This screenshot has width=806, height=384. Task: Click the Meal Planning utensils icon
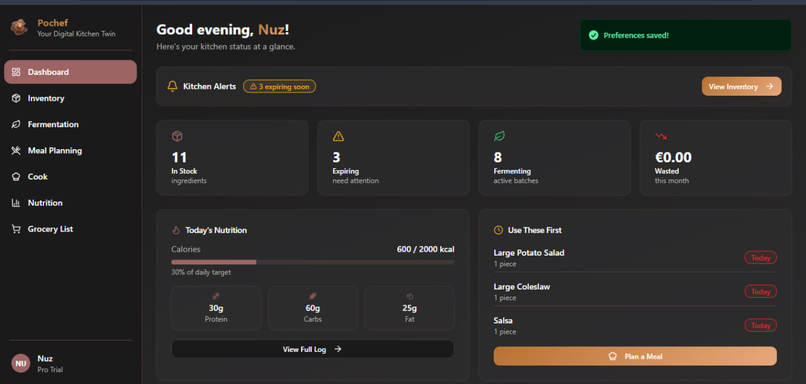[x=16, y=151]
